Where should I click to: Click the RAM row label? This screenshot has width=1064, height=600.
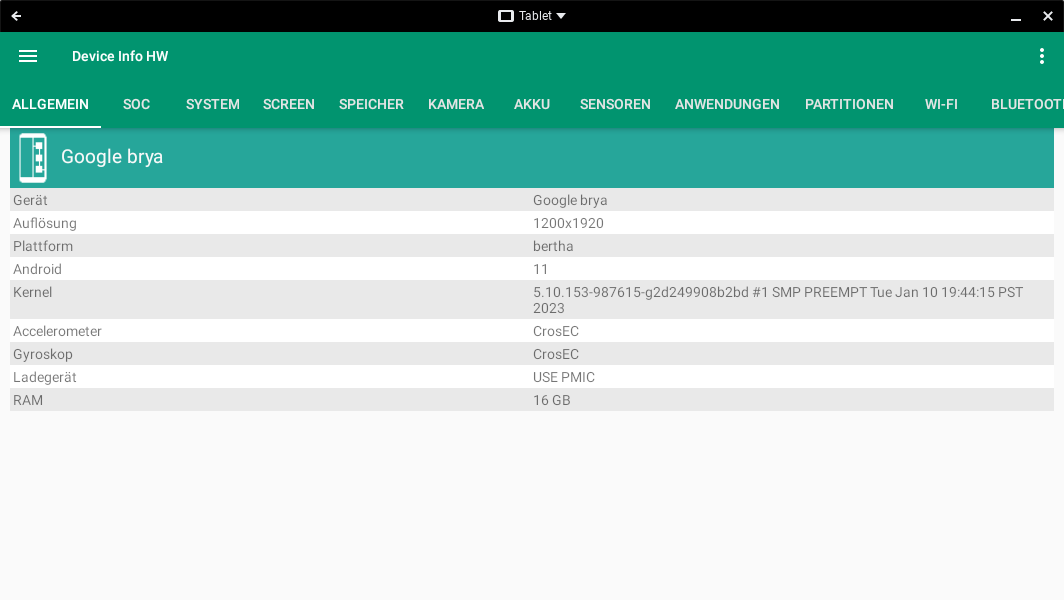[x=28, y=400]
